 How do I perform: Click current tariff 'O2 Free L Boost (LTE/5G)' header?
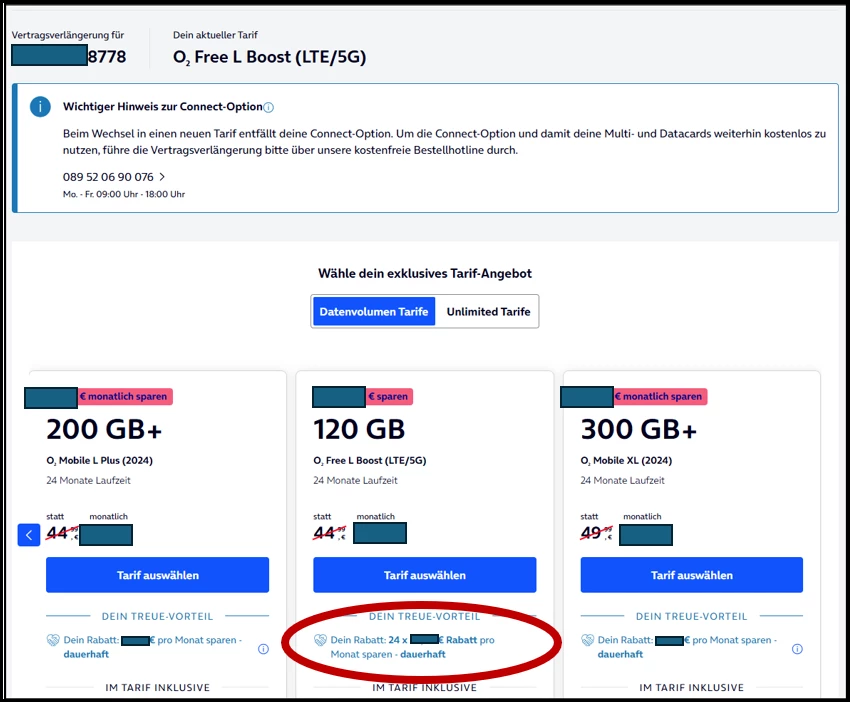tap(269, 57)
